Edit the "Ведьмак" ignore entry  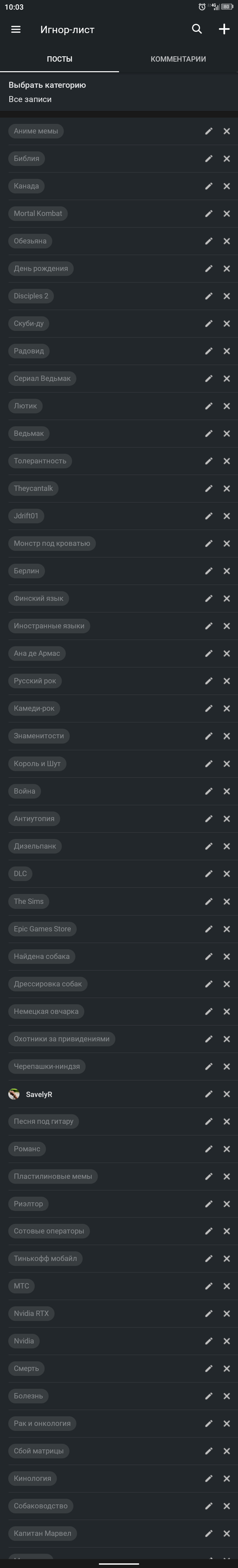pos(209,433)
